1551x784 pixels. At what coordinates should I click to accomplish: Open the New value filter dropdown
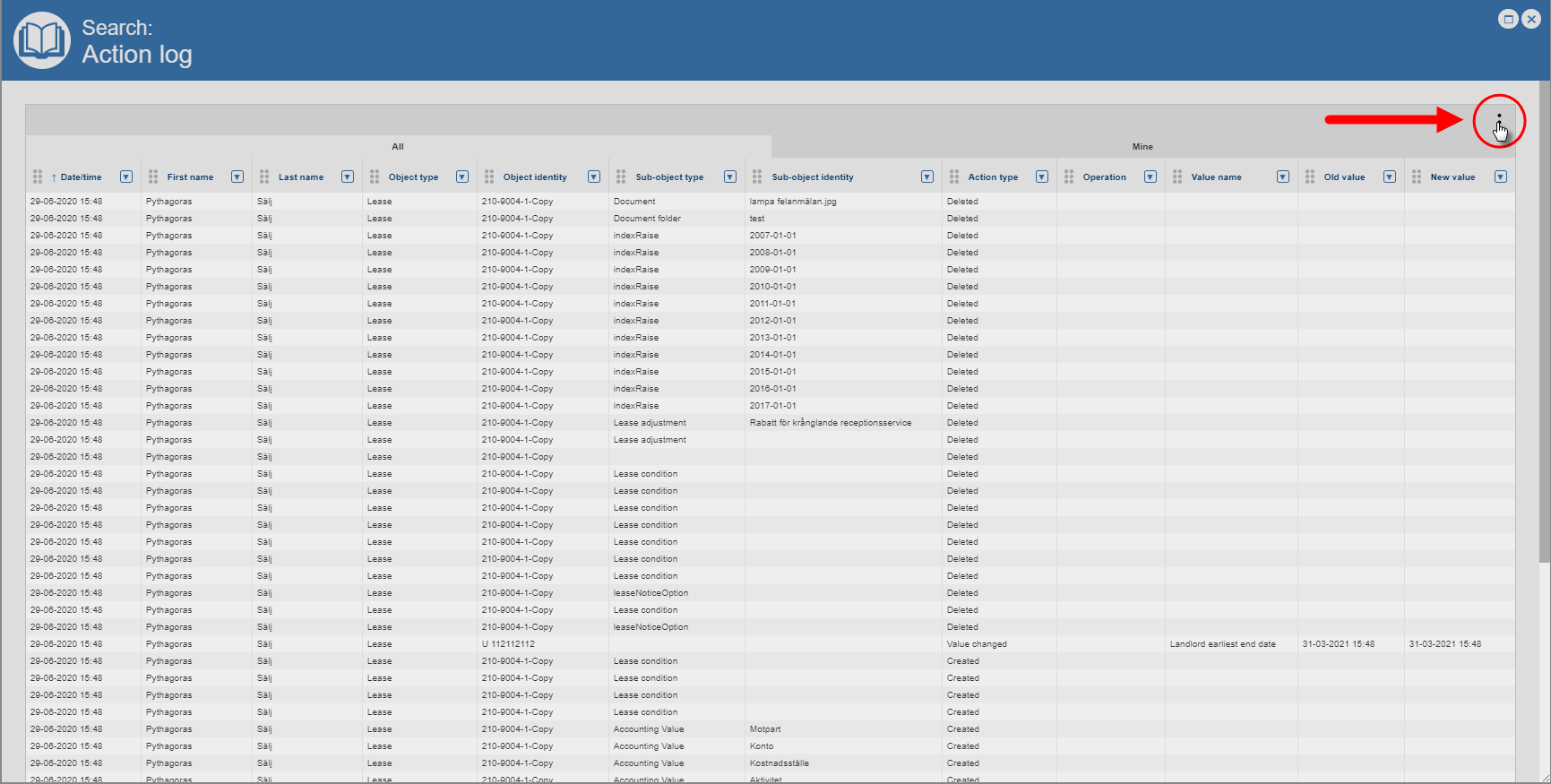(1501, 177)
